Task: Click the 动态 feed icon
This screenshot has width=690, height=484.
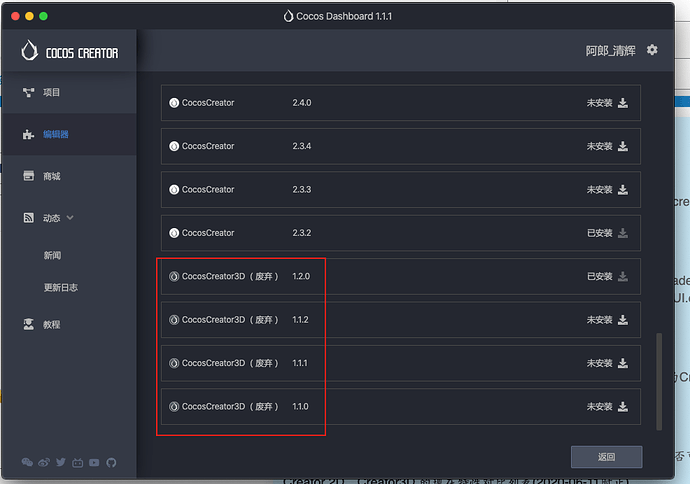Action: point(29,218)
